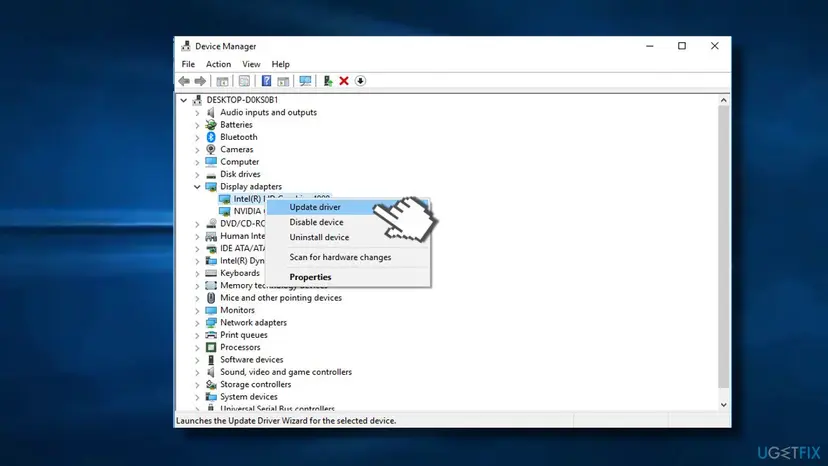Expand the Keyboards node arrow

[x=197, y=273]
